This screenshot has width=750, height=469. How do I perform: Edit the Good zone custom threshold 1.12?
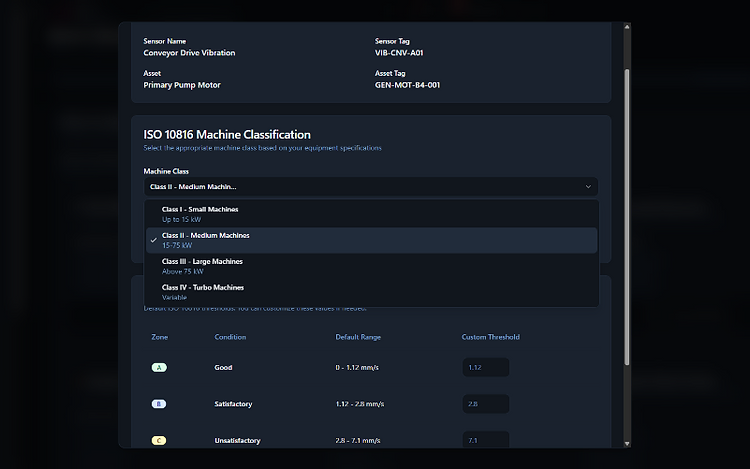click(x=485, y=367)
